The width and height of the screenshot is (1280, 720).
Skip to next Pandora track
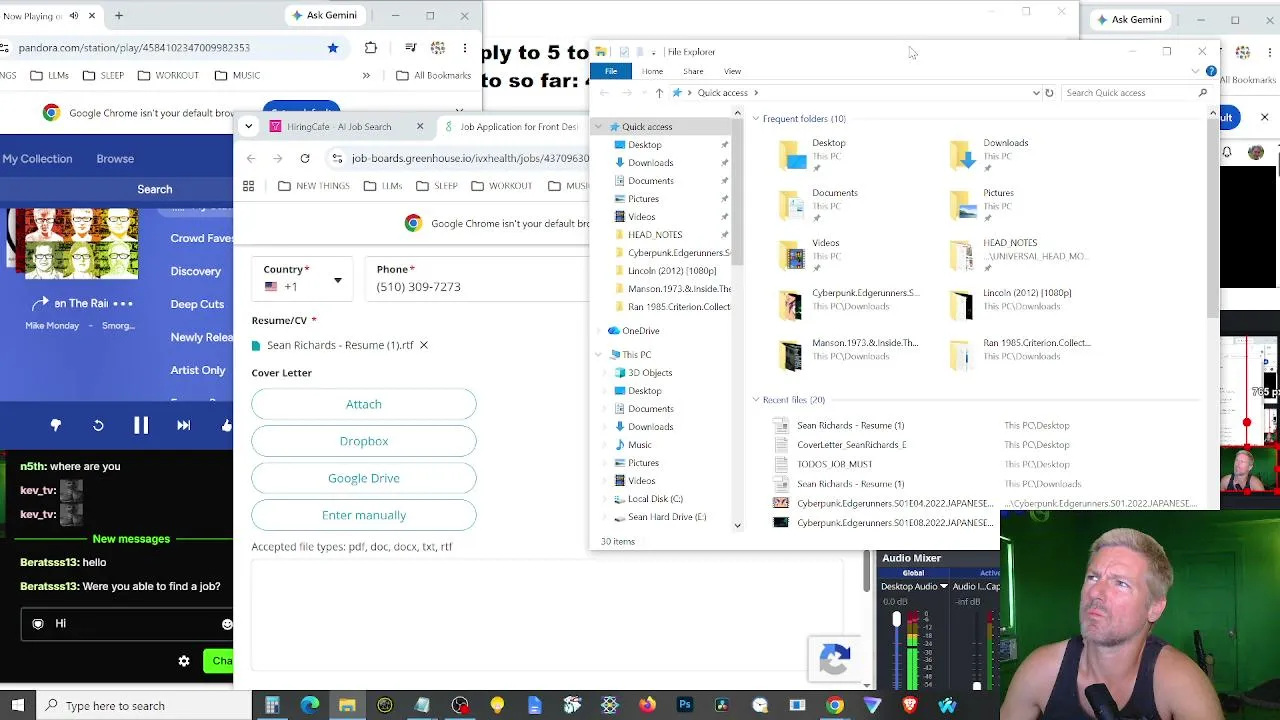(x=183, y=425)
